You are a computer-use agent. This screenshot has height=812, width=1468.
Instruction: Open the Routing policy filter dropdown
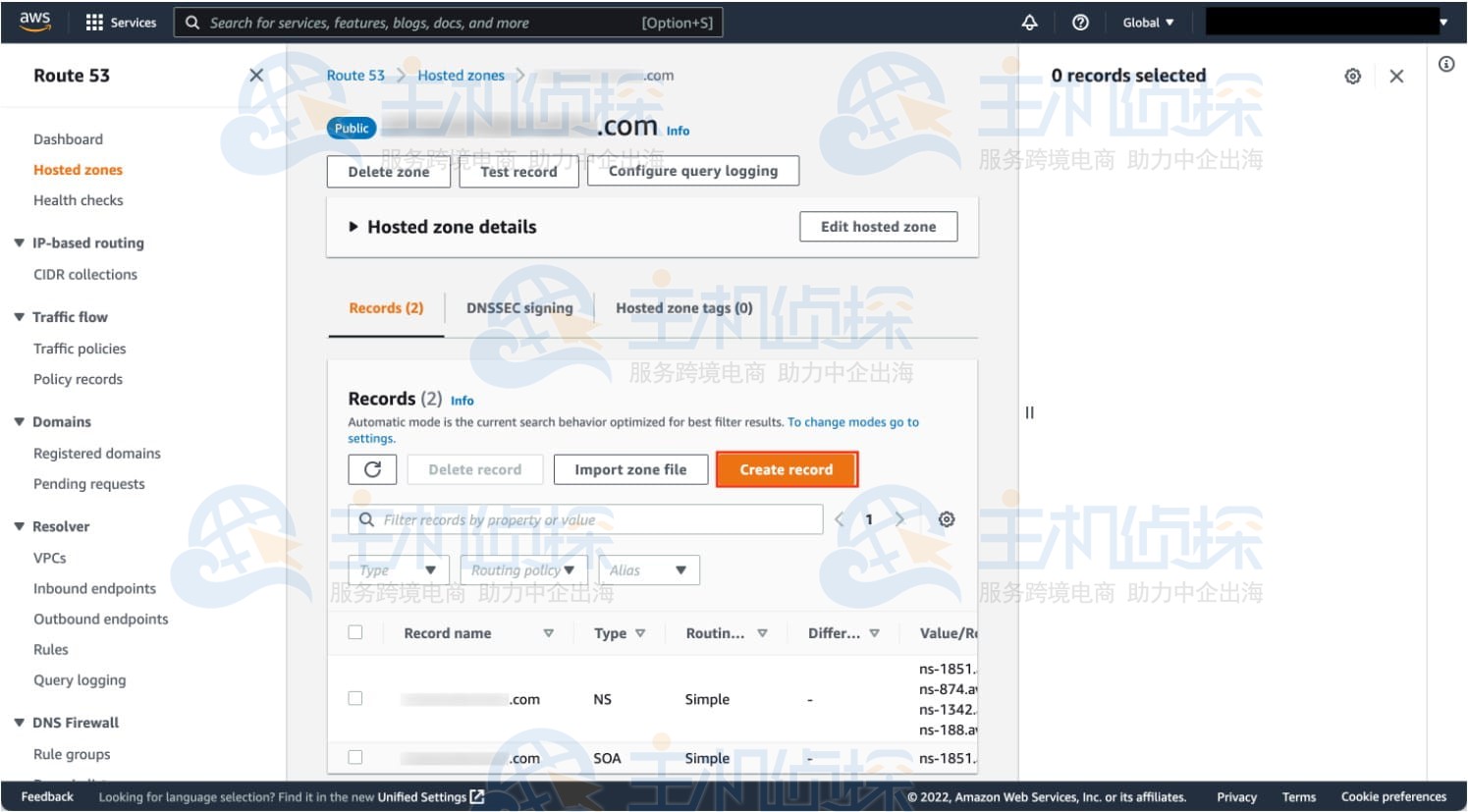(523, 570)
